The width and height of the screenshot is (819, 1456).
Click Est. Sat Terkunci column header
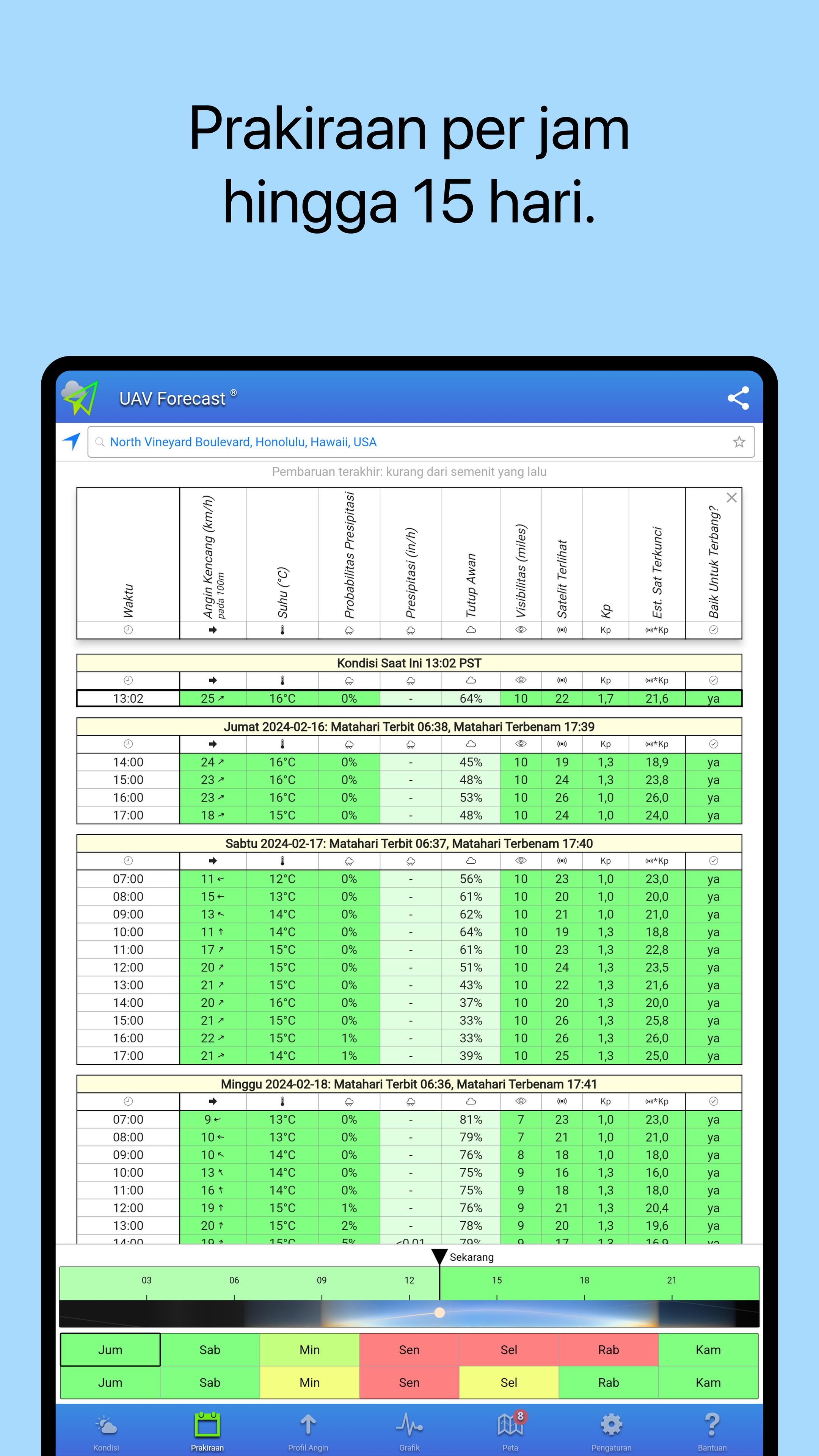657,555
